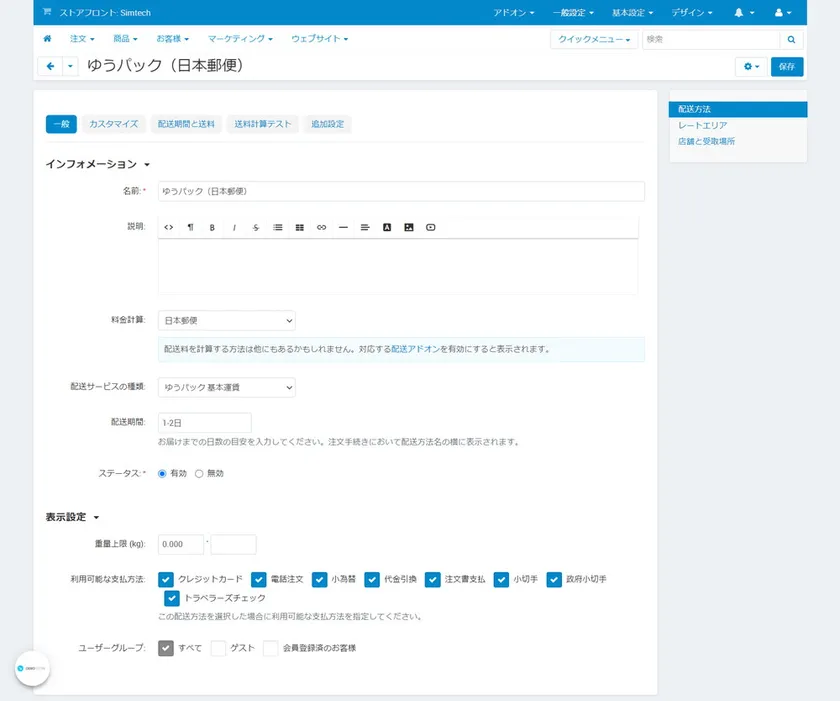Insert an image in the description editor
840x701 pixels.
click(408, 227)
